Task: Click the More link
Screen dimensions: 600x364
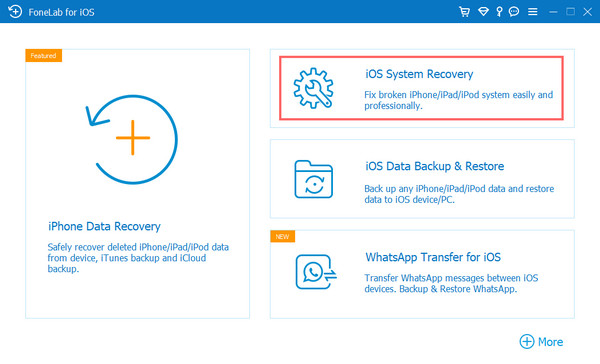Action: point(550,342)
